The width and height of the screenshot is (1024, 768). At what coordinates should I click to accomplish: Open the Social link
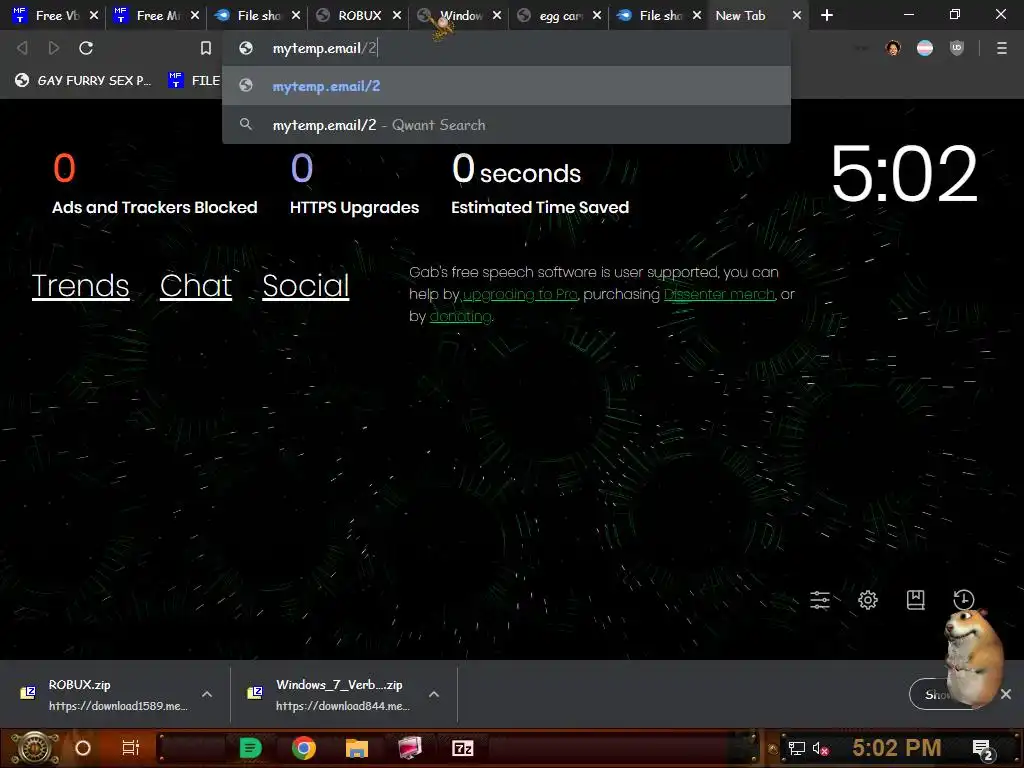pyautogui.click(x=306, y=285)
